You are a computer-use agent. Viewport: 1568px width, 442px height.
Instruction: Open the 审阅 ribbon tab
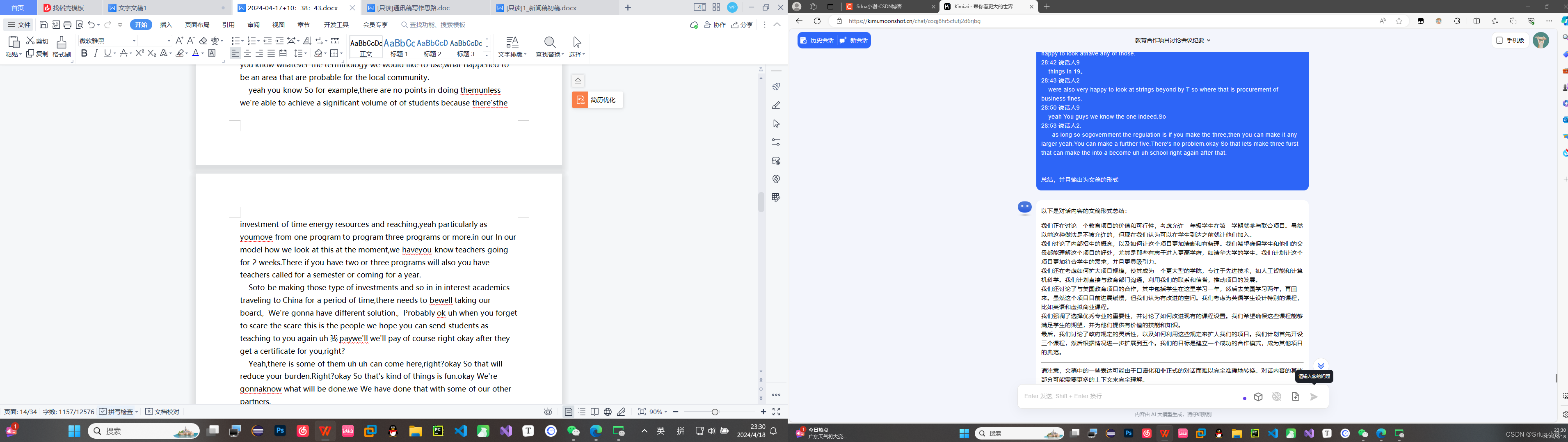(x=254, y=25)
